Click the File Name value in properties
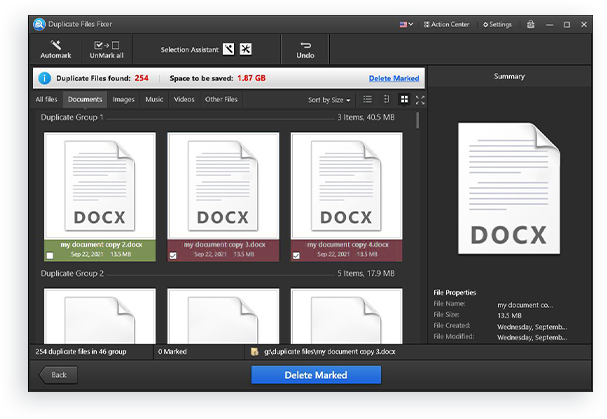607x419 pixels. click(x=525, y=305)
